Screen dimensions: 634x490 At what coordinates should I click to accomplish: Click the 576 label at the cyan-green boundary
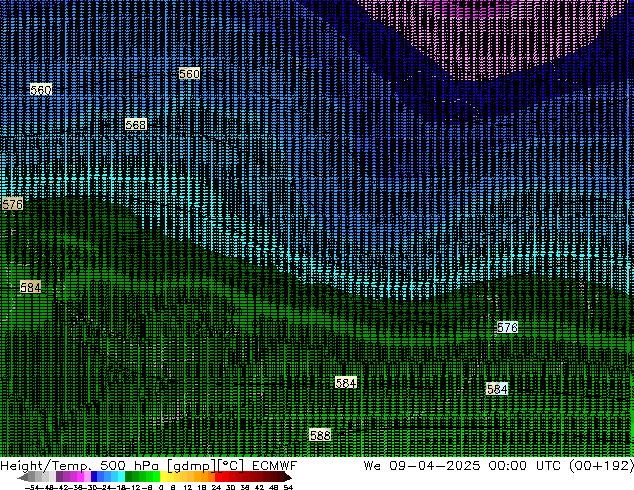[12, 204]
